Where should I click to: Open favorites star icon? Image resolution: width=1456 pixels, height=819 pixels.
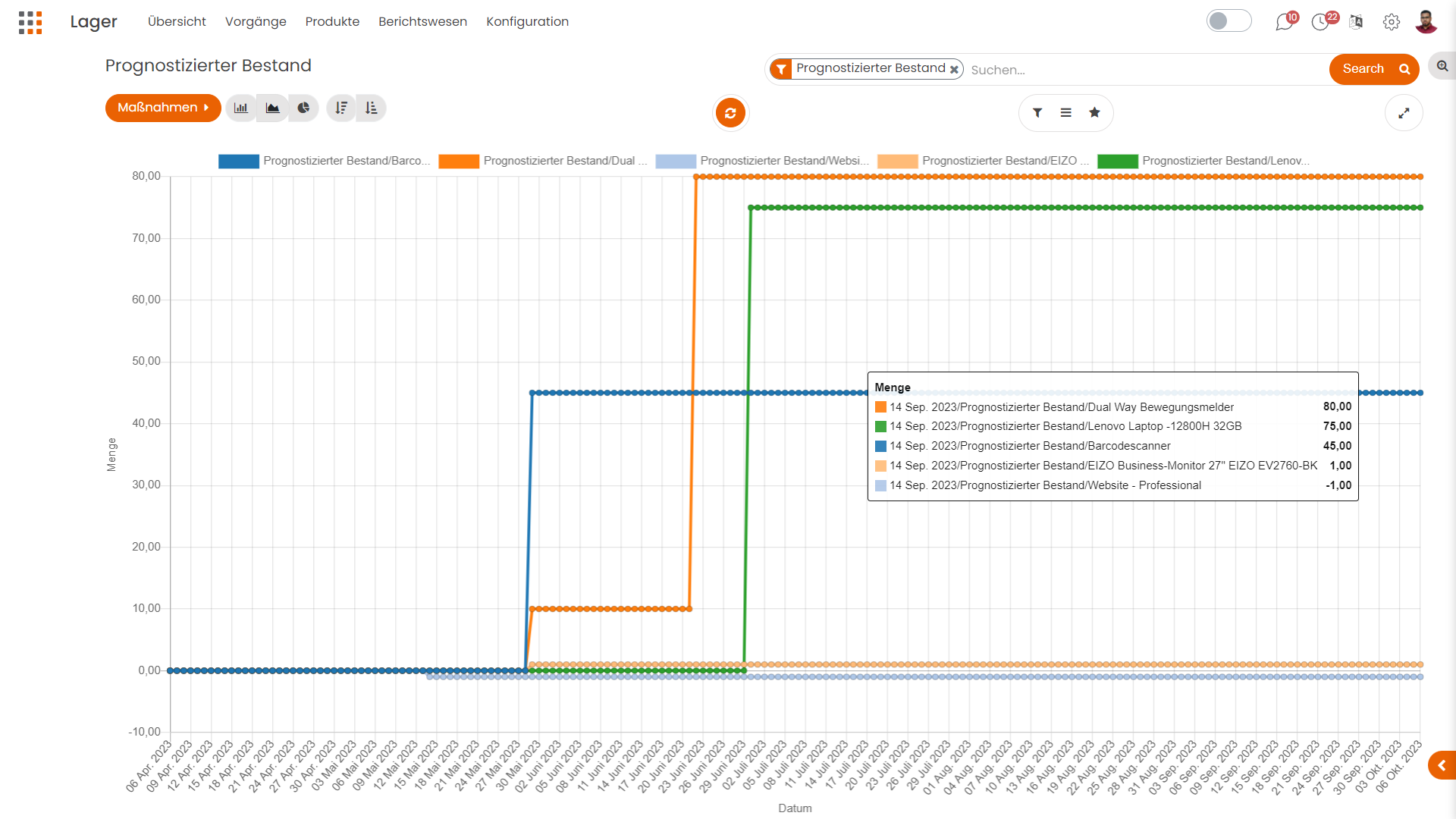(1094, 113)
